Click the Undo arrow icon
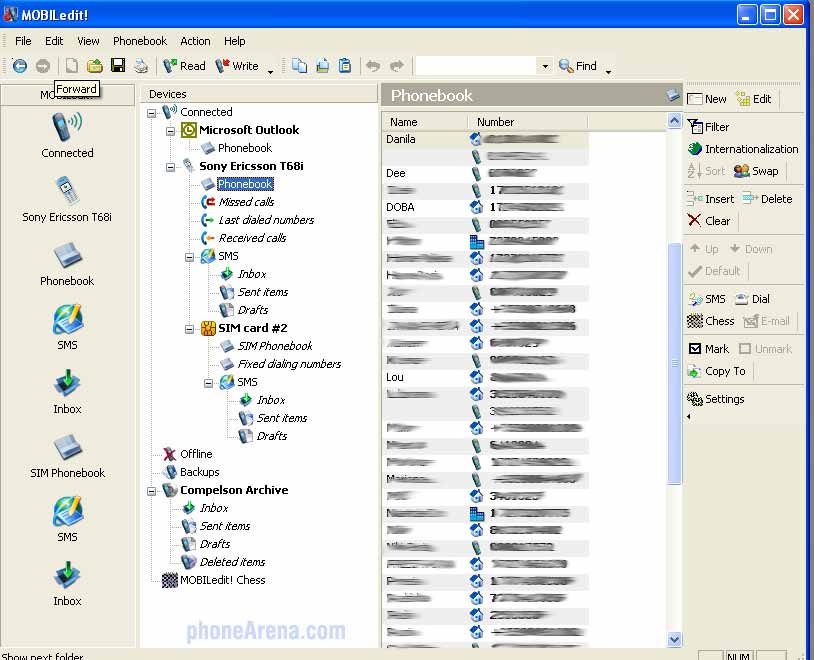 click(373, 66)
